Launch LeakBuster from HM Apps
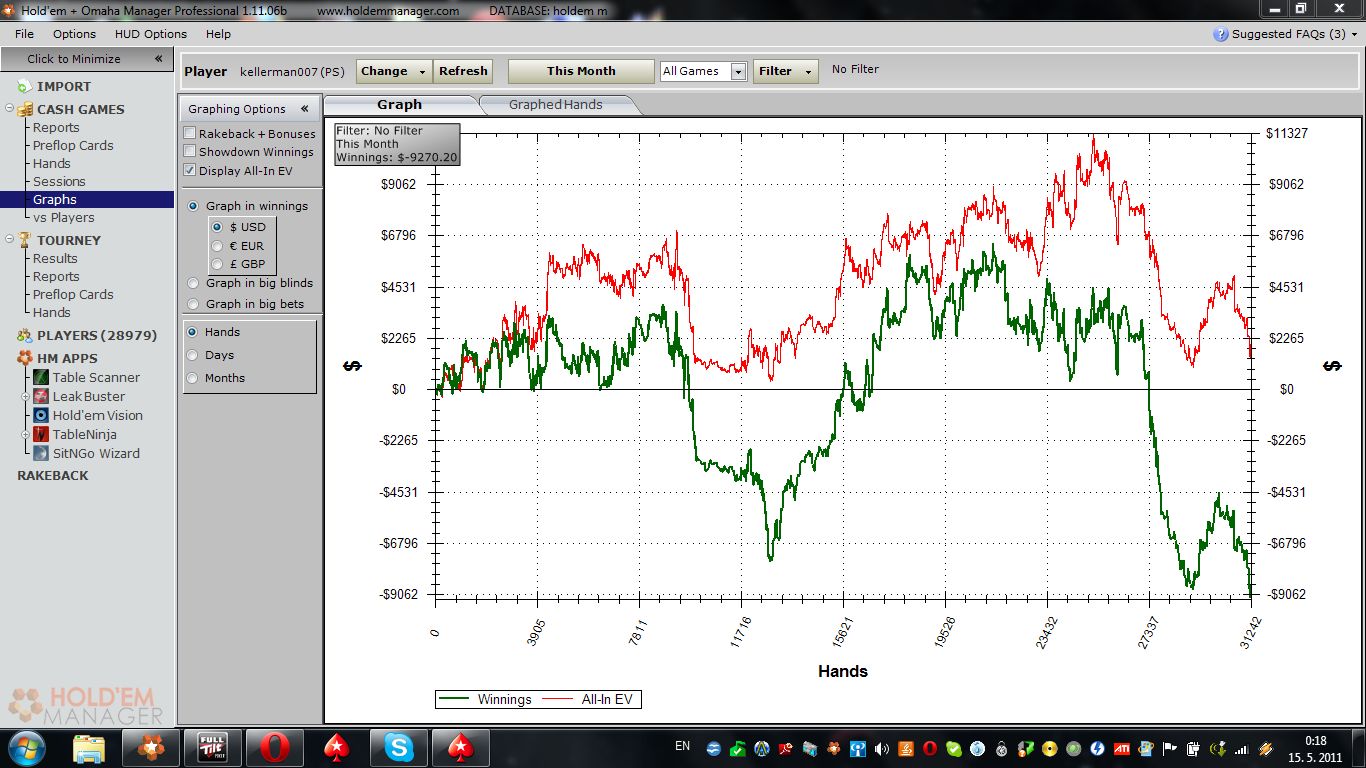1366x768 pixels. point(41,396)
